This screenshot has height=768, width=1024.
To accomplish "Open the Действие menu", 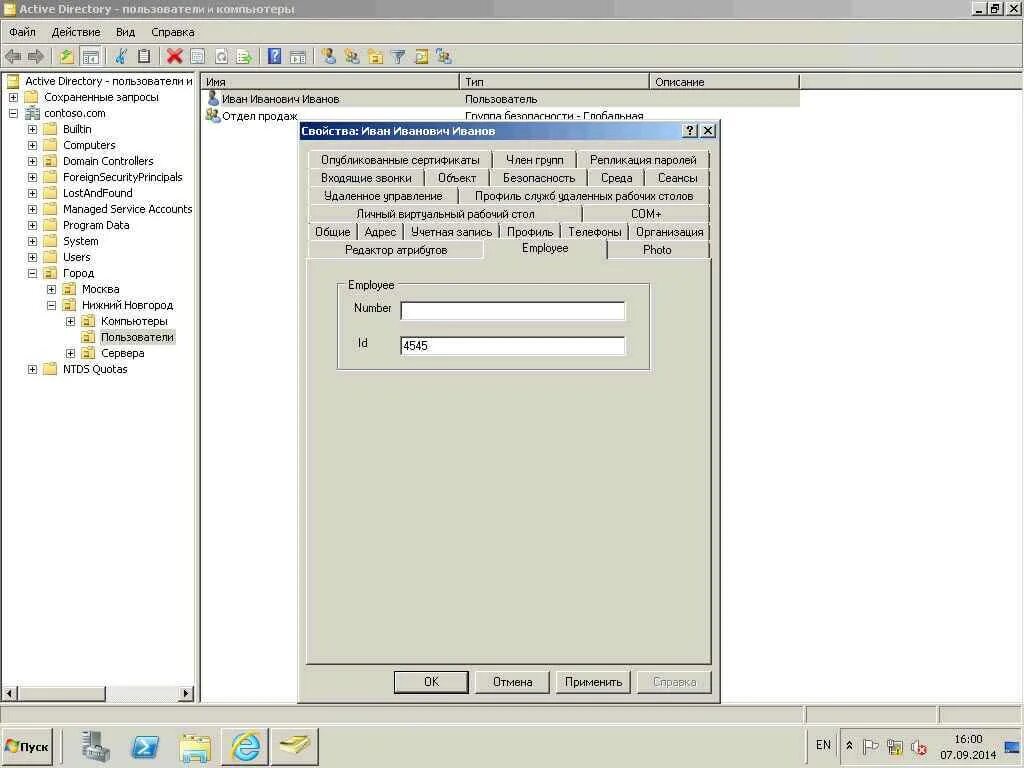I will [x=76, y=31].
